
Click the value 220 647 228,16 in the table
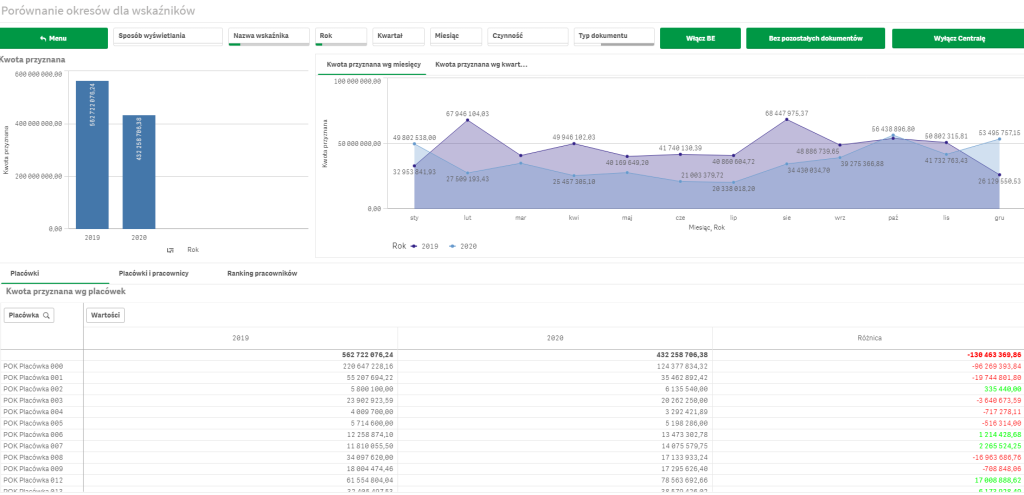[368, 366]
